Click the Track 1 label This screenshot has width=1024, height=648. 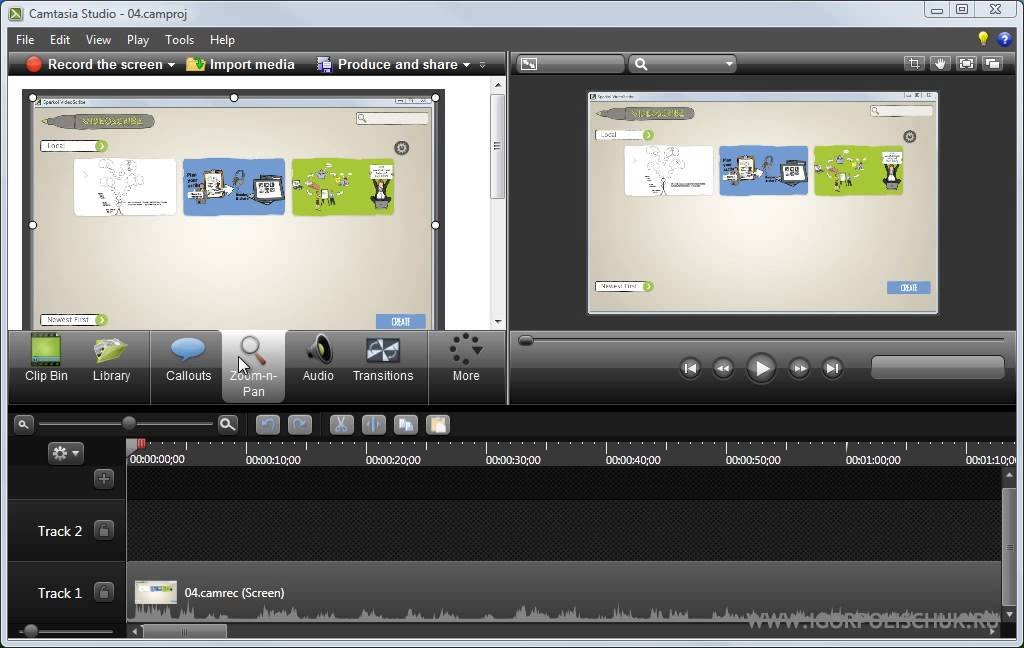(59, 593)
